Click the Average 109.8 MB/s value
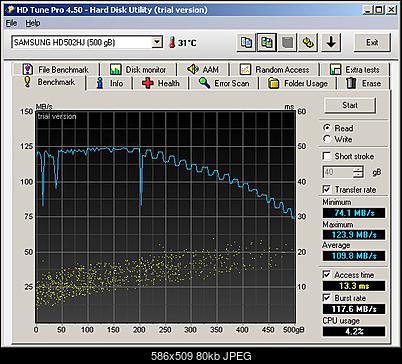This screenshot has width=402, height=364. coord(354,256)
